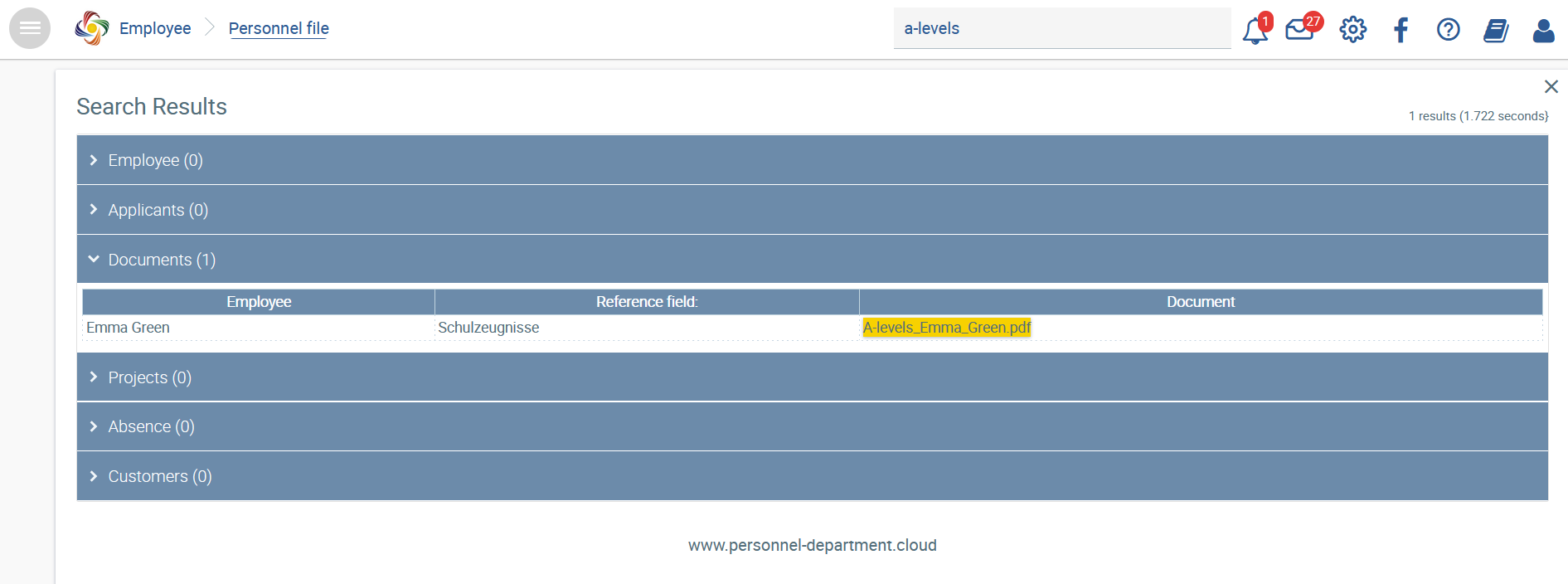Image resolution: width=1568 pixels, height=584 pixels.
Task: Collapse the Documents (1) results section
Action: pyautogui.click(x=812, y=260)
